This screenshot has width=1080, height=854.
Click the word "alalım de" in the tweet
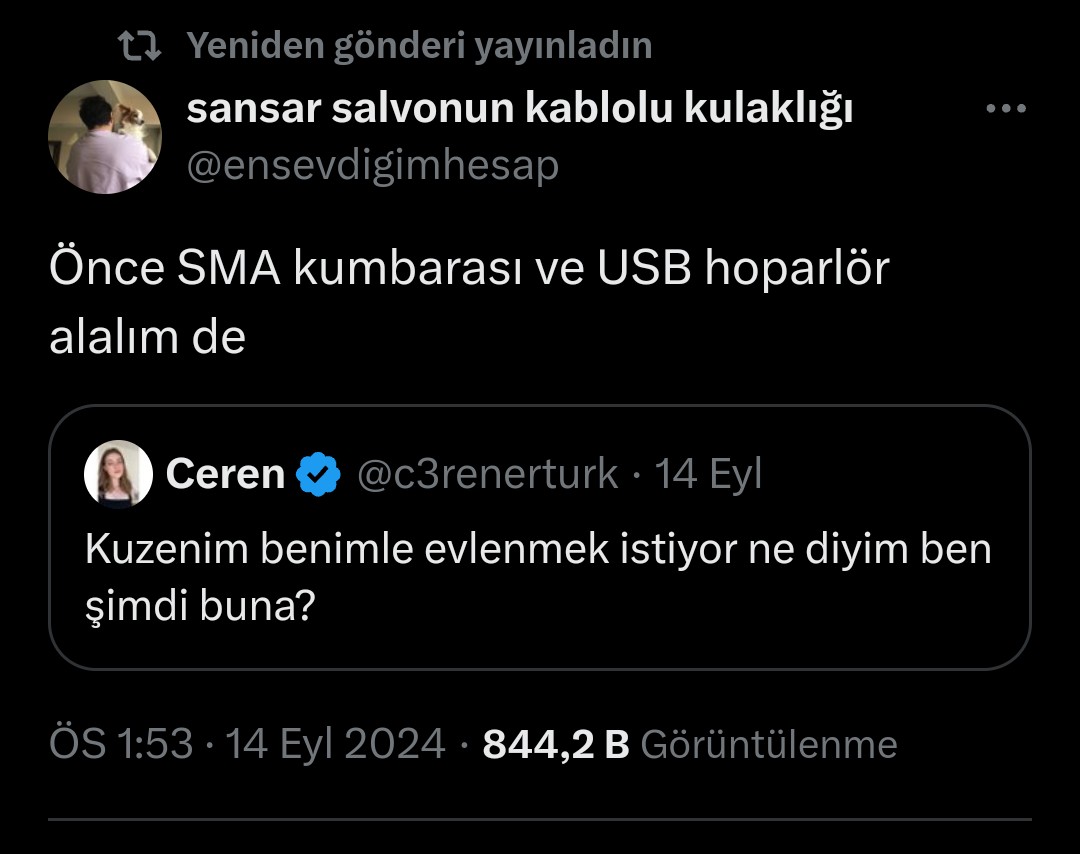[147, 338]
